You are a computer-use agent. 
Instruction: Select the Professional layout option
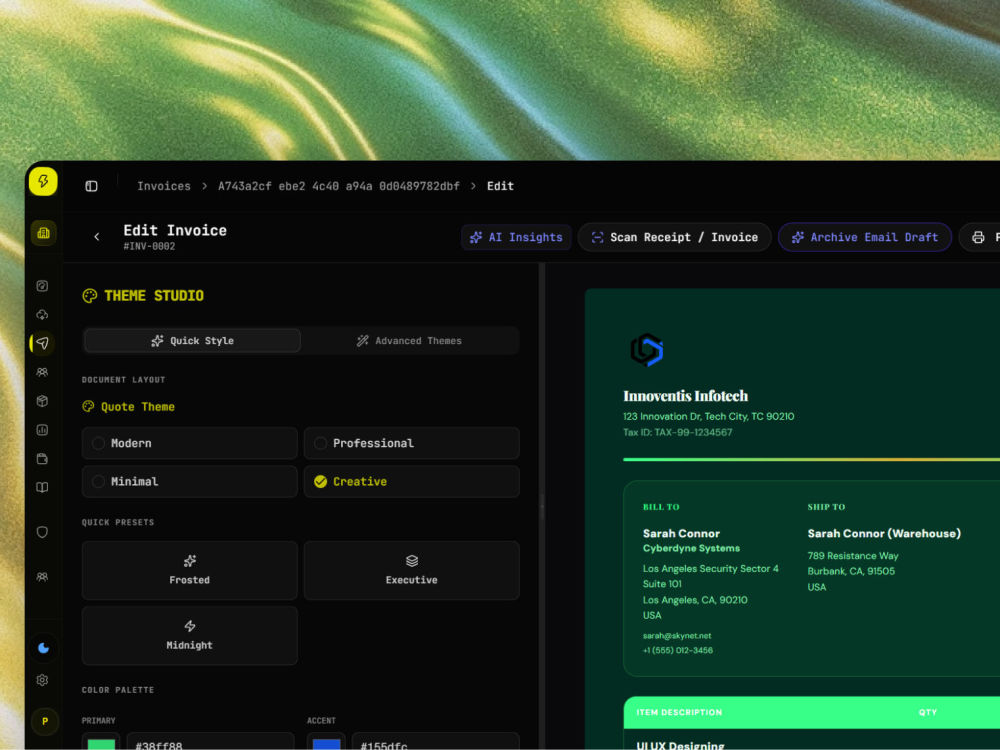click(x=411, y=443)
